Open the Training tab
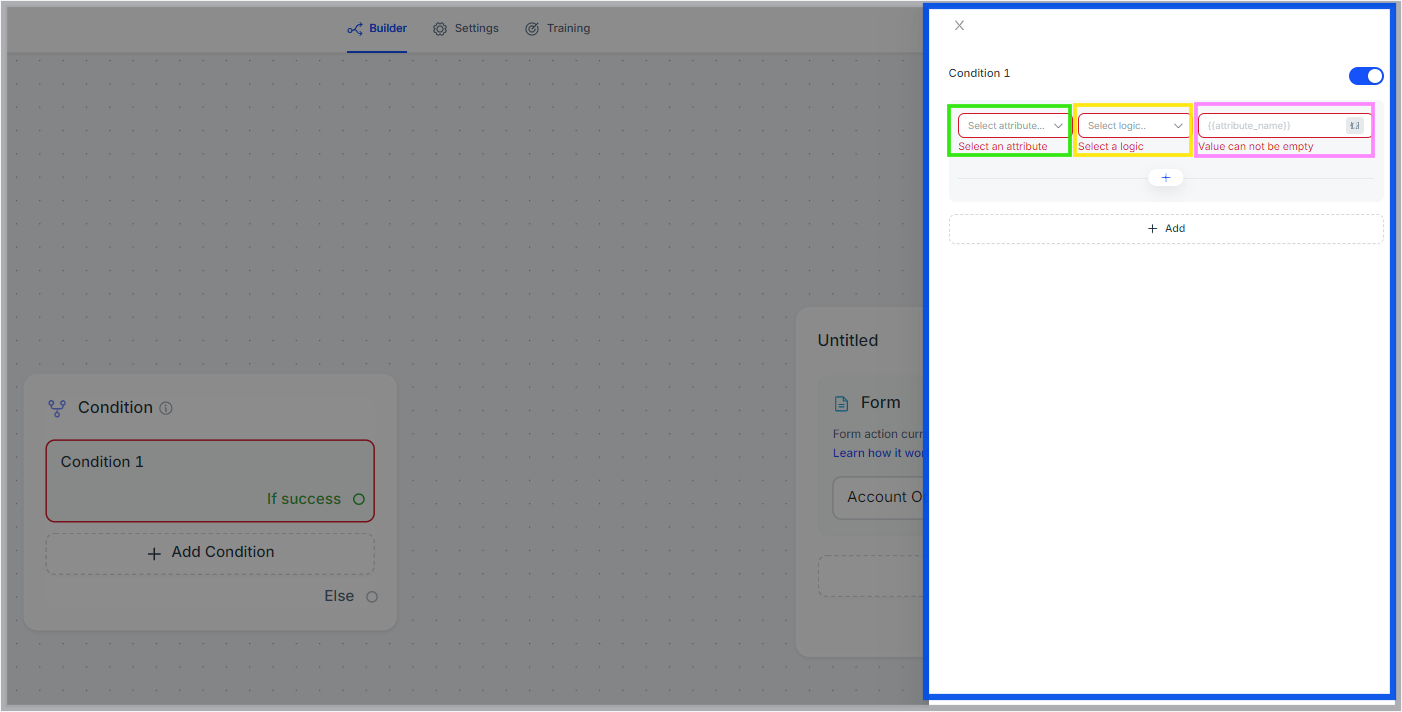Viewport: 1402px width, 712px height. click(x=558, y=29)
